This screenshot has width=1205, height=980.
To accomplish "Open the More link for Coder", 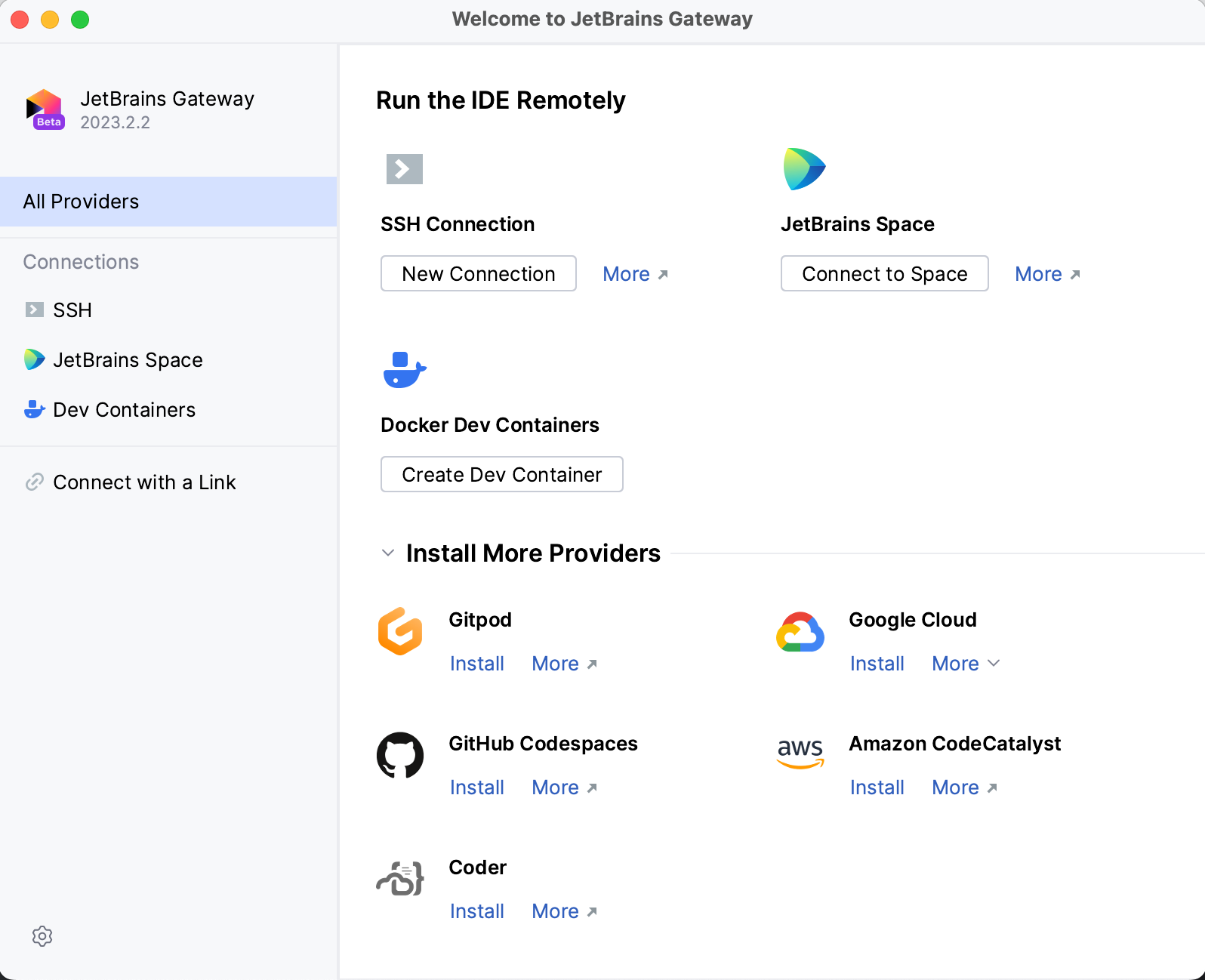I will [x=565, y=911].
